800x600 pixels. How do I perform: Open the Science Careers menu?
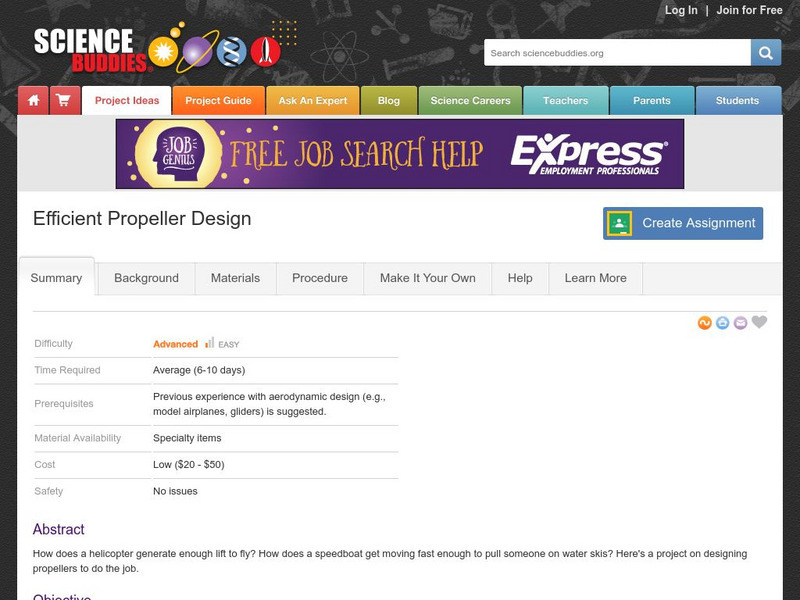[x=470, y=101]
